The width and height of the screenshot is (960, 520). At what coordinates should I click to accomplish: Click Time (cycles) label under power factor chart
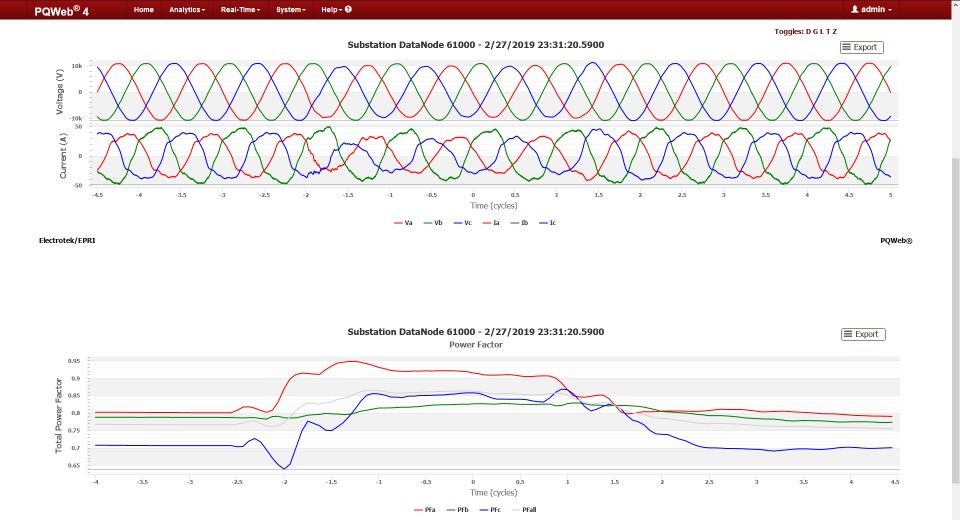(x=493, y=492)
